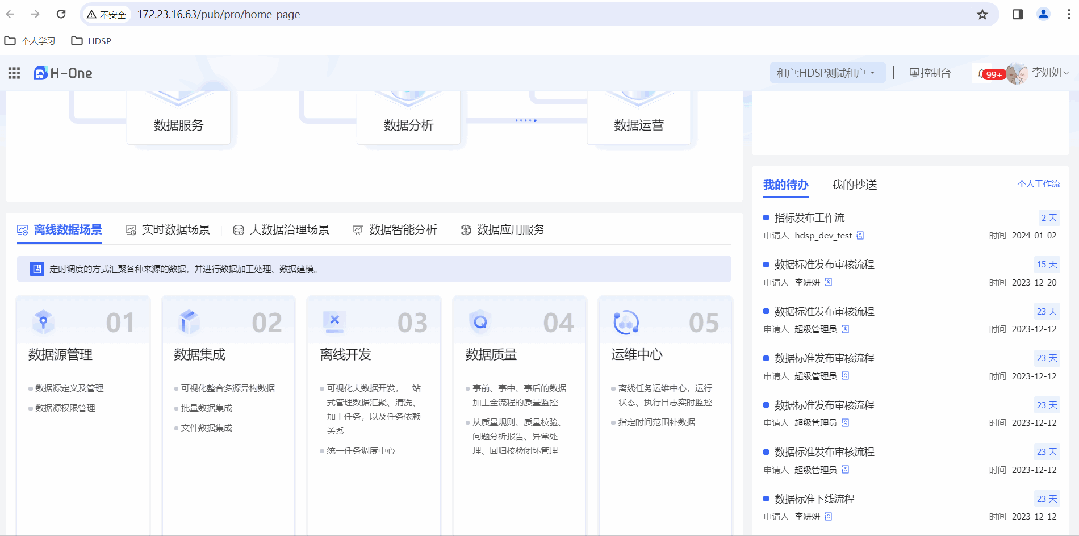Open the 指标发布工作流 todo item

(x=809, y=218)
